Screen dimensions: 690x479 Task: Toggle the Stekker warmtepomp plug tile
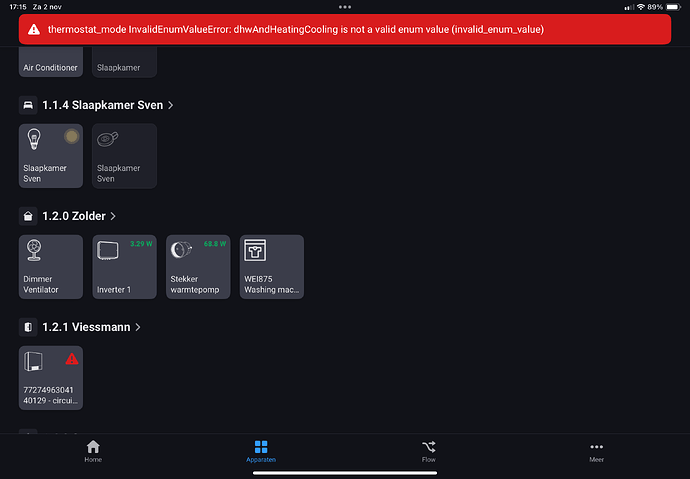point(198,267)
